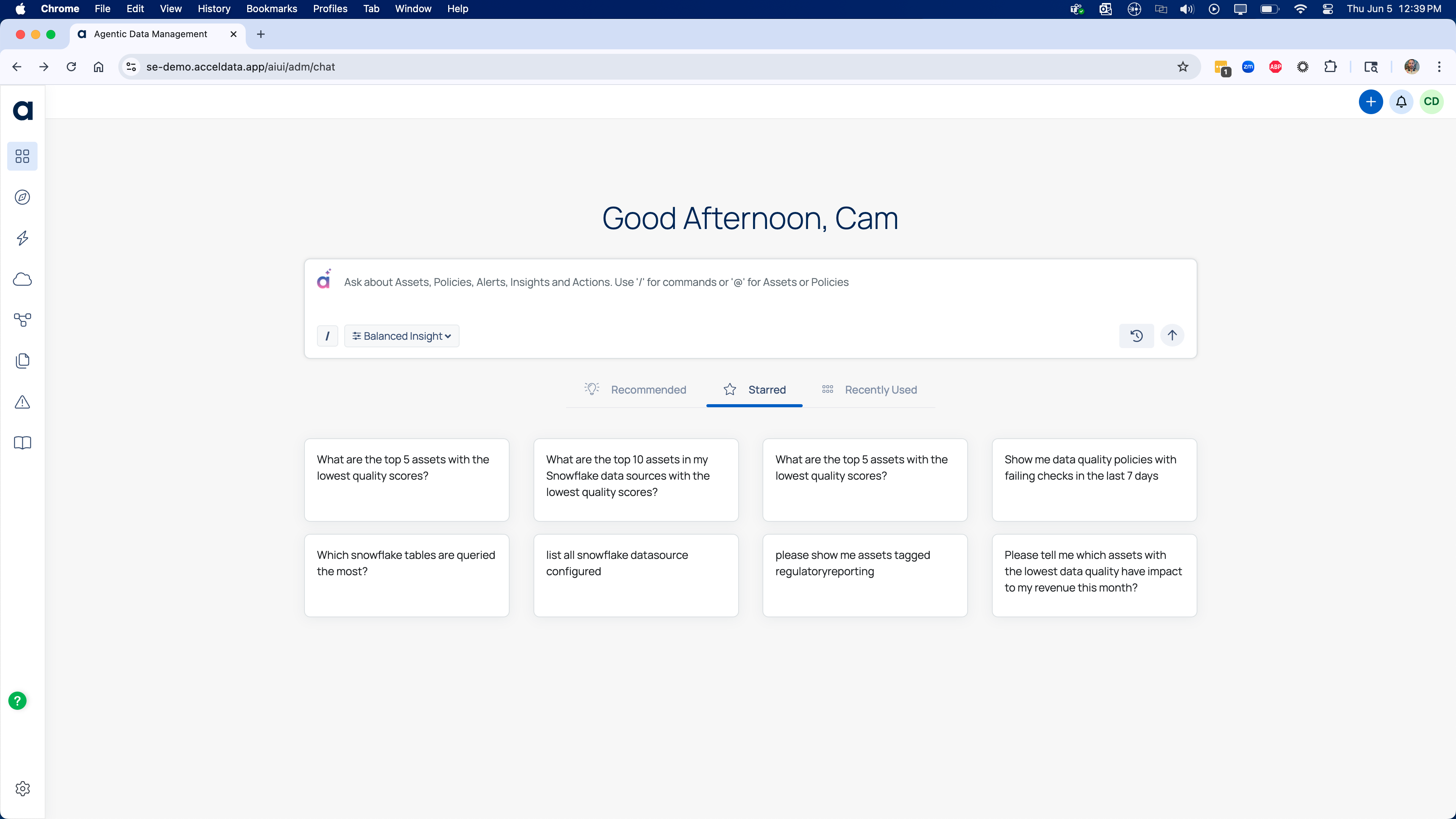Open settings gear in sidebar
Screen dimensions: 1456x819
pos(22,789)
